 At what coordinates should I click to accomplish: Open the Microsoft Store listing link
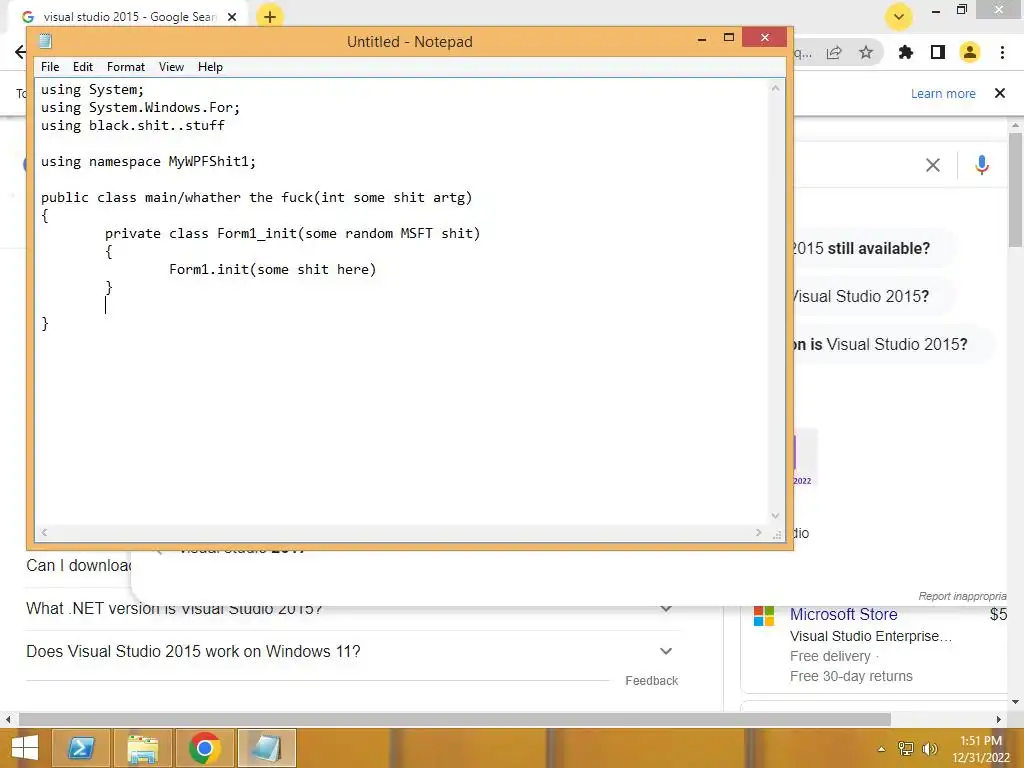click(843, 615)
